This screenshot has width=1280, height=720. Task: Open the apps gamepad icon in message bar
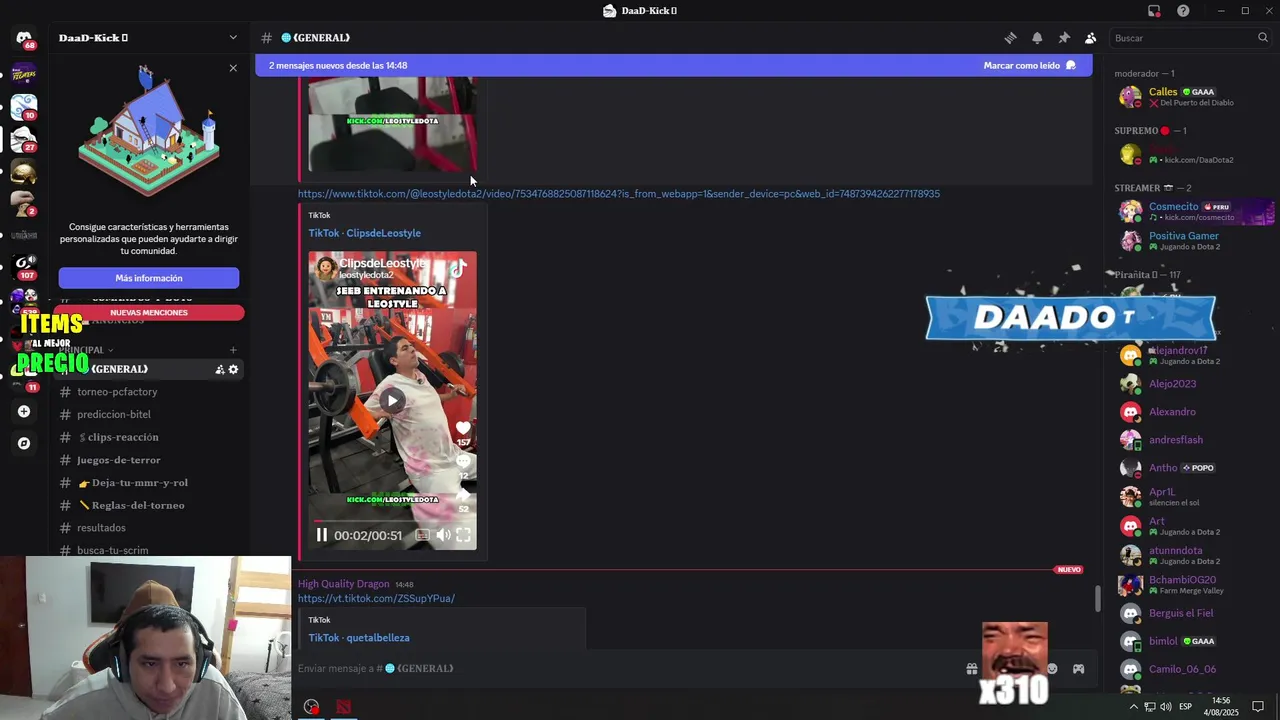coord(1078,669)
